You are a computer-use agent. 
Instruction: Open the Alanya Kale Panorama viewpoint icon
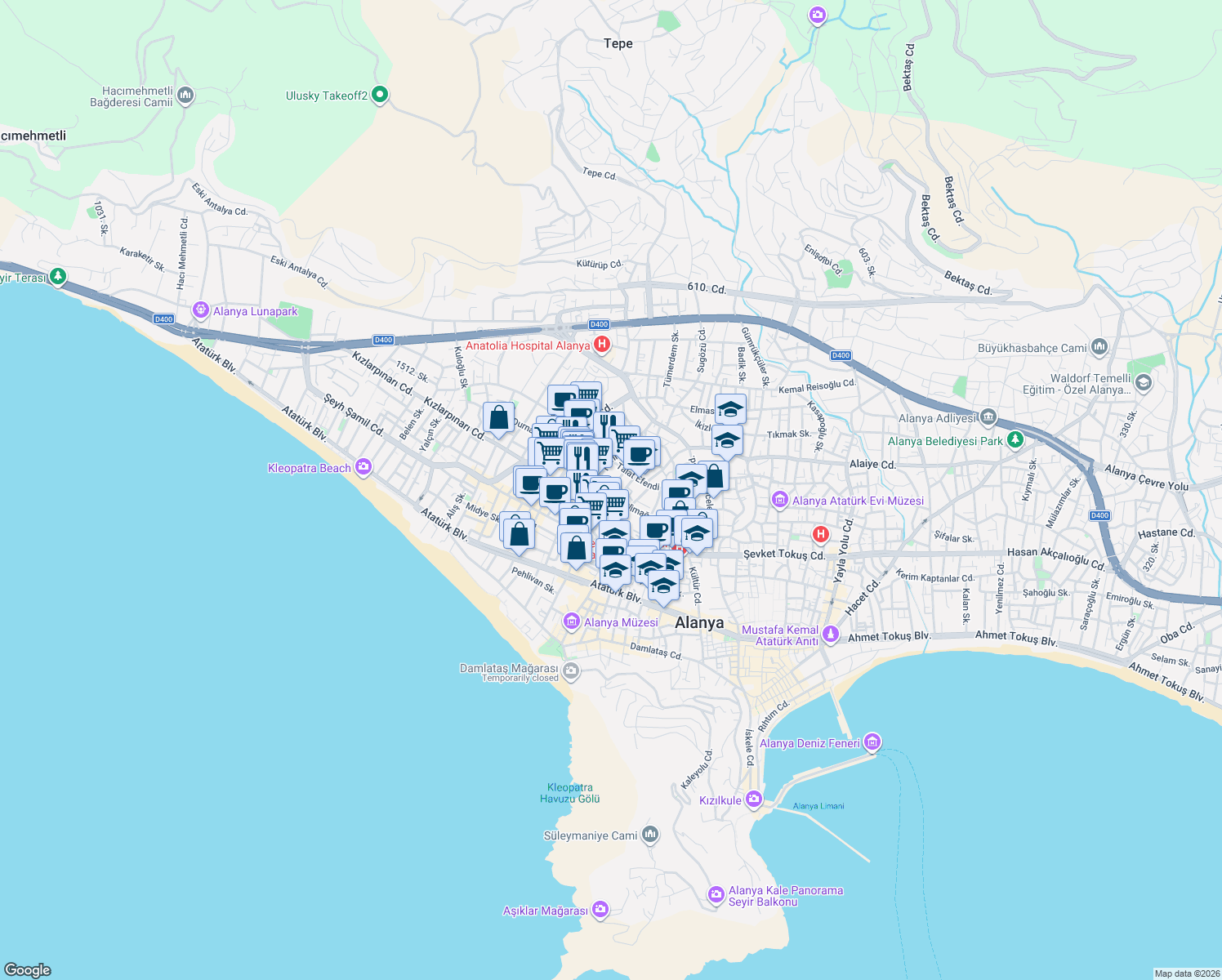[x=716, y=896]
